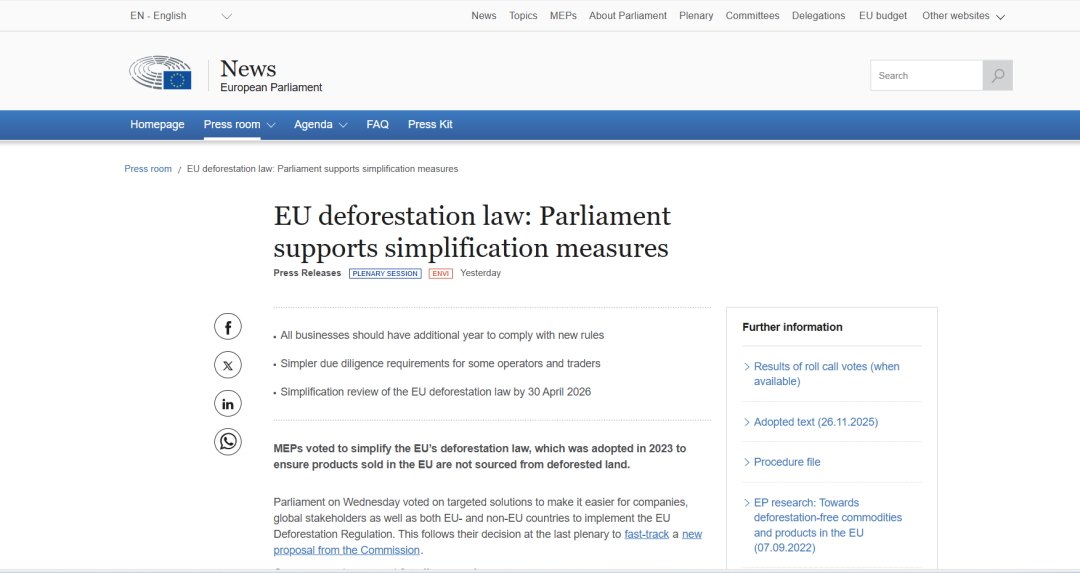Screen dimensions: 1080x573
Task: Expand the Other websites dropdown
Action: click(962, 16)
